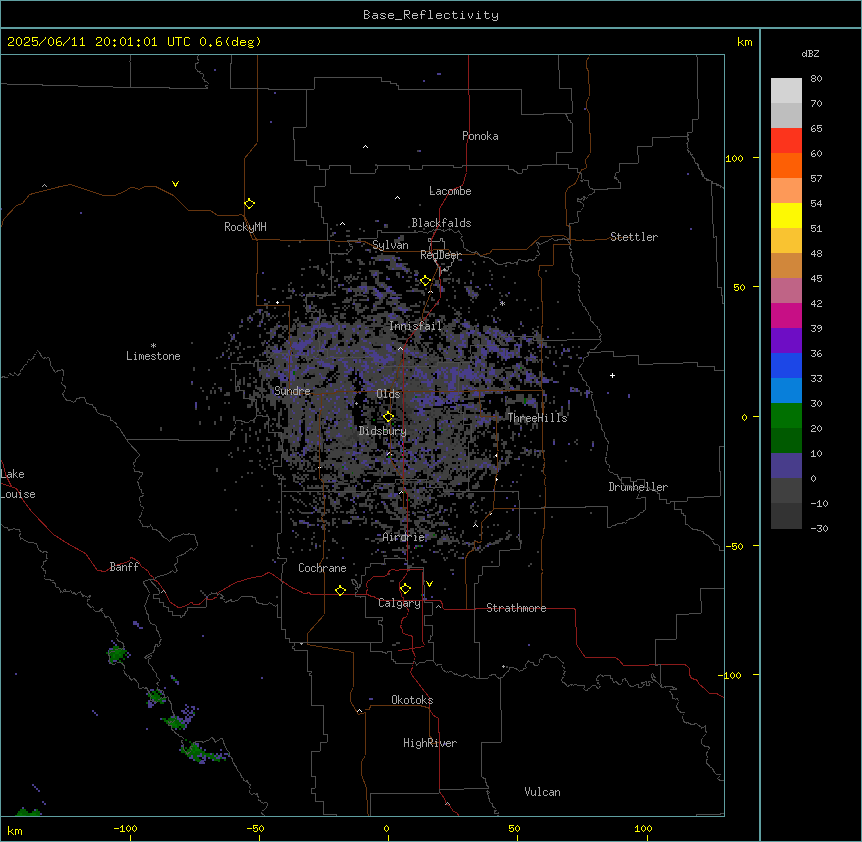Image resolution: width=862 pixels, height=842 pixels.
Task: Pick the purple 39 dBZ legend swatch
Action: pyautogui.click(x=786, y=341)
